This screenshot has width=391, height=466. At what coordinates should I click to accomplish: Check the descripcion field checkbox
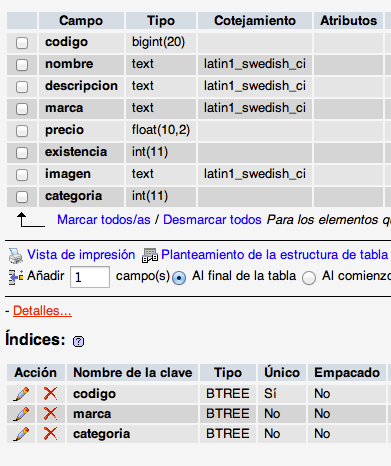click(x=22, y=87)
